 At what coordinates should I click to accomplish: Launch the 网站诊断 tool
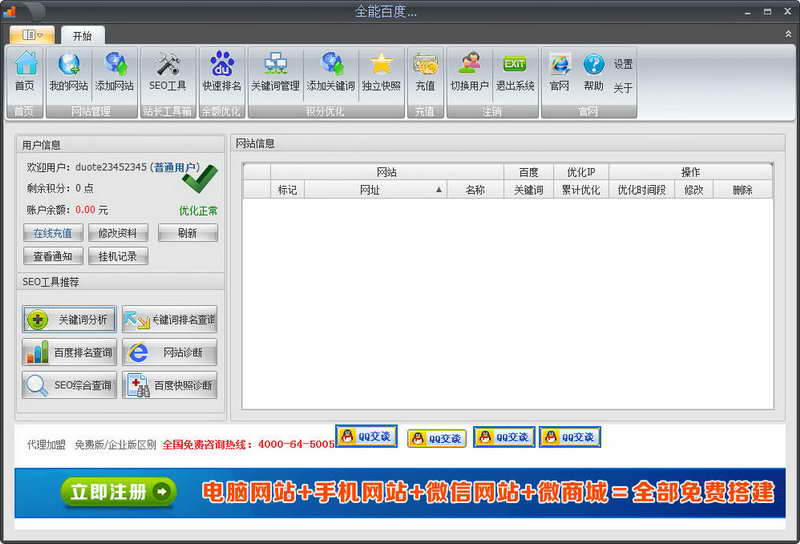[x=169, y=352]
